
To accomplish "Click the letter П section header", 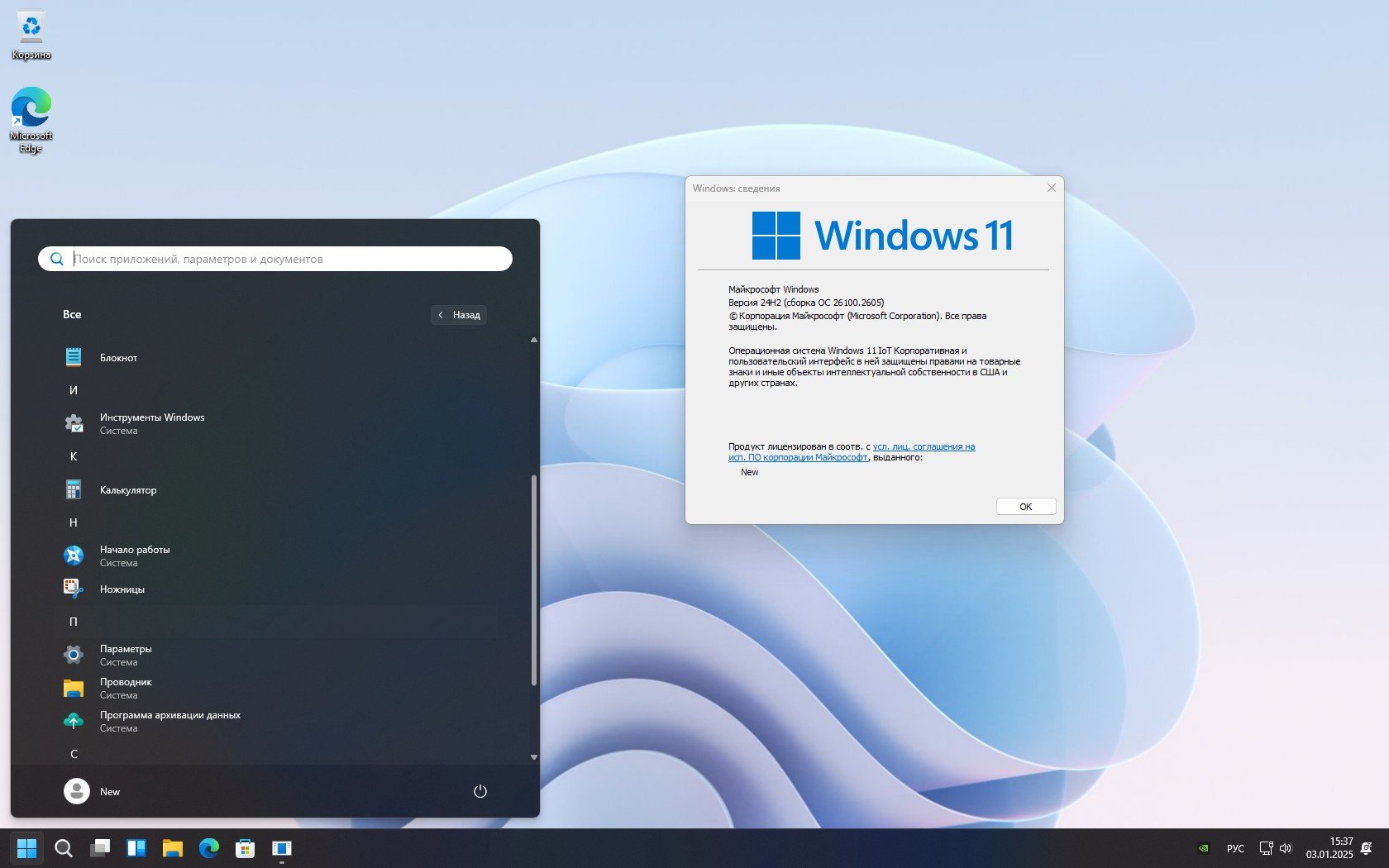I will [74, 622].
